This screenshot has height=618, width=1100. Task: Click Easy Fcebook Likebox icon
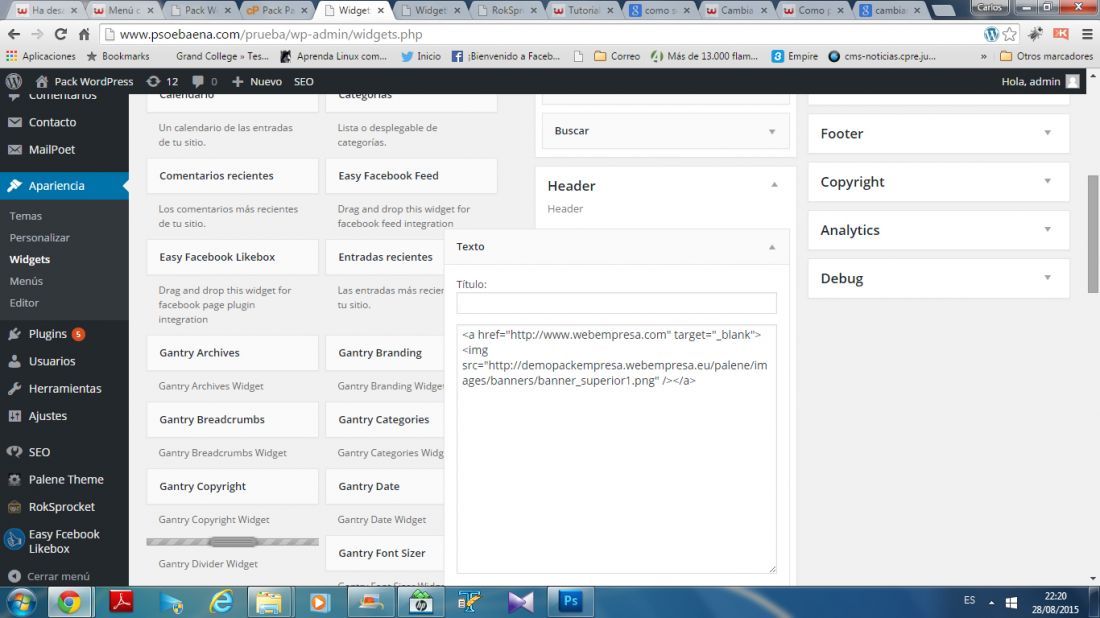(15, 540)
